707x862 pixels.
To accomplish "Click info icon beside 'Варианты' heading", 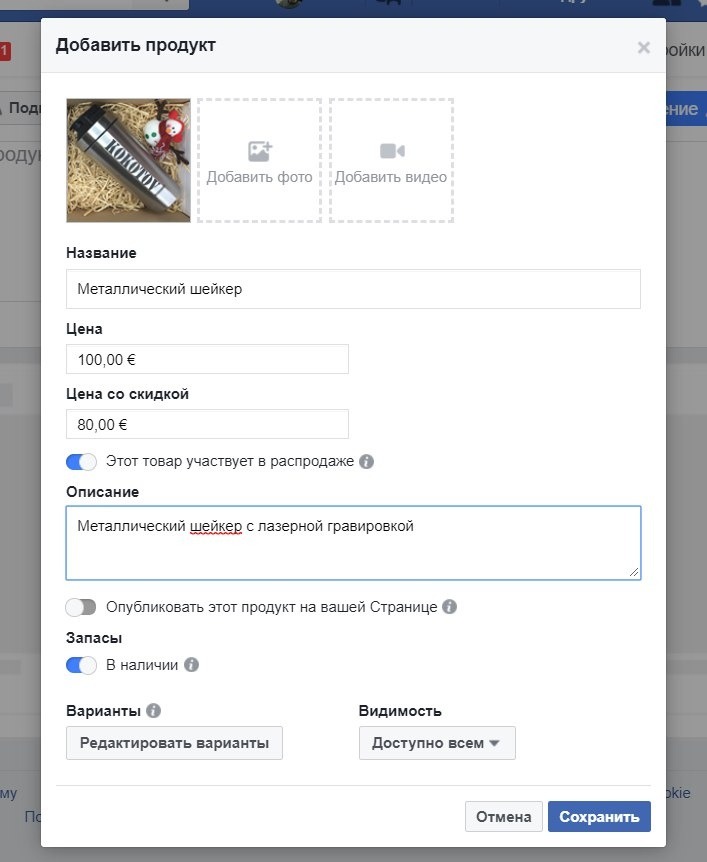I will (x=153, y=710).
